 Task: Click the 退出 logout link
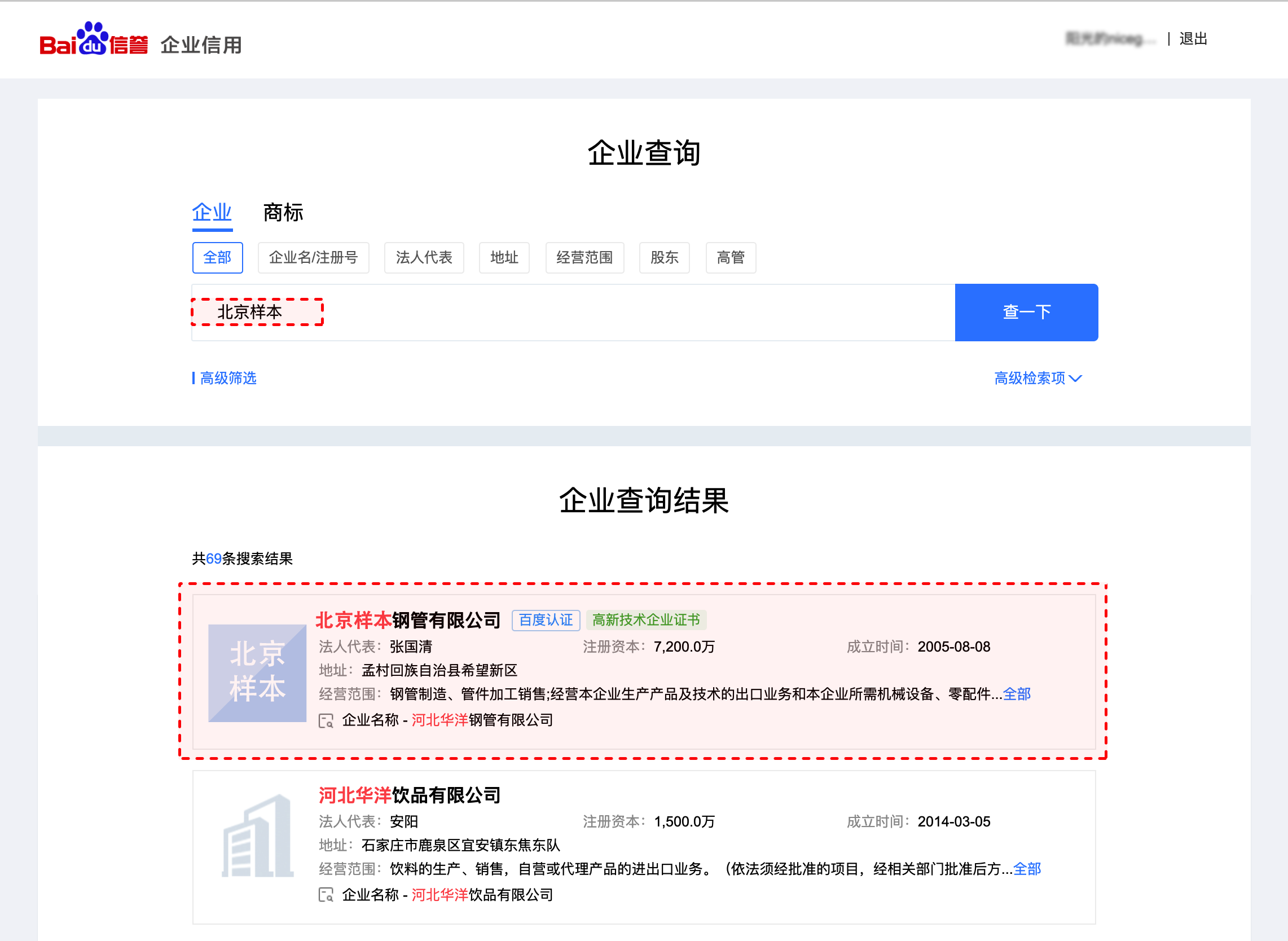click(x=1193, y=39)
